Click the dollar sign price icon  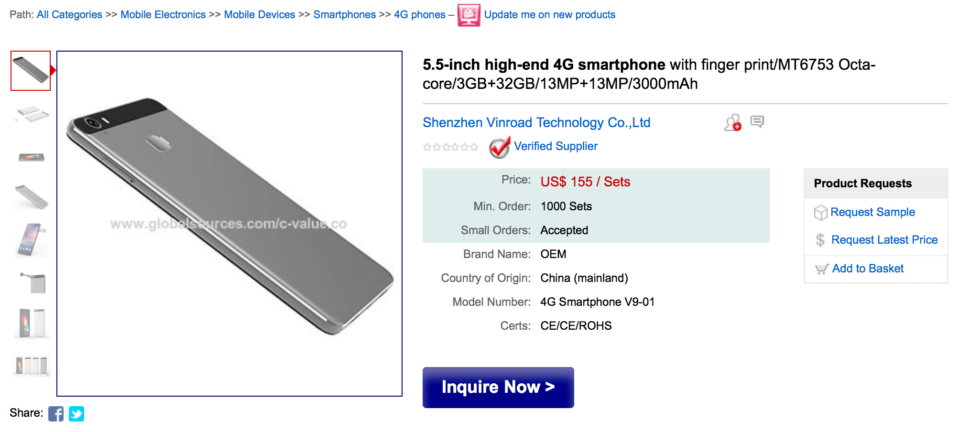tap(820, 240)
